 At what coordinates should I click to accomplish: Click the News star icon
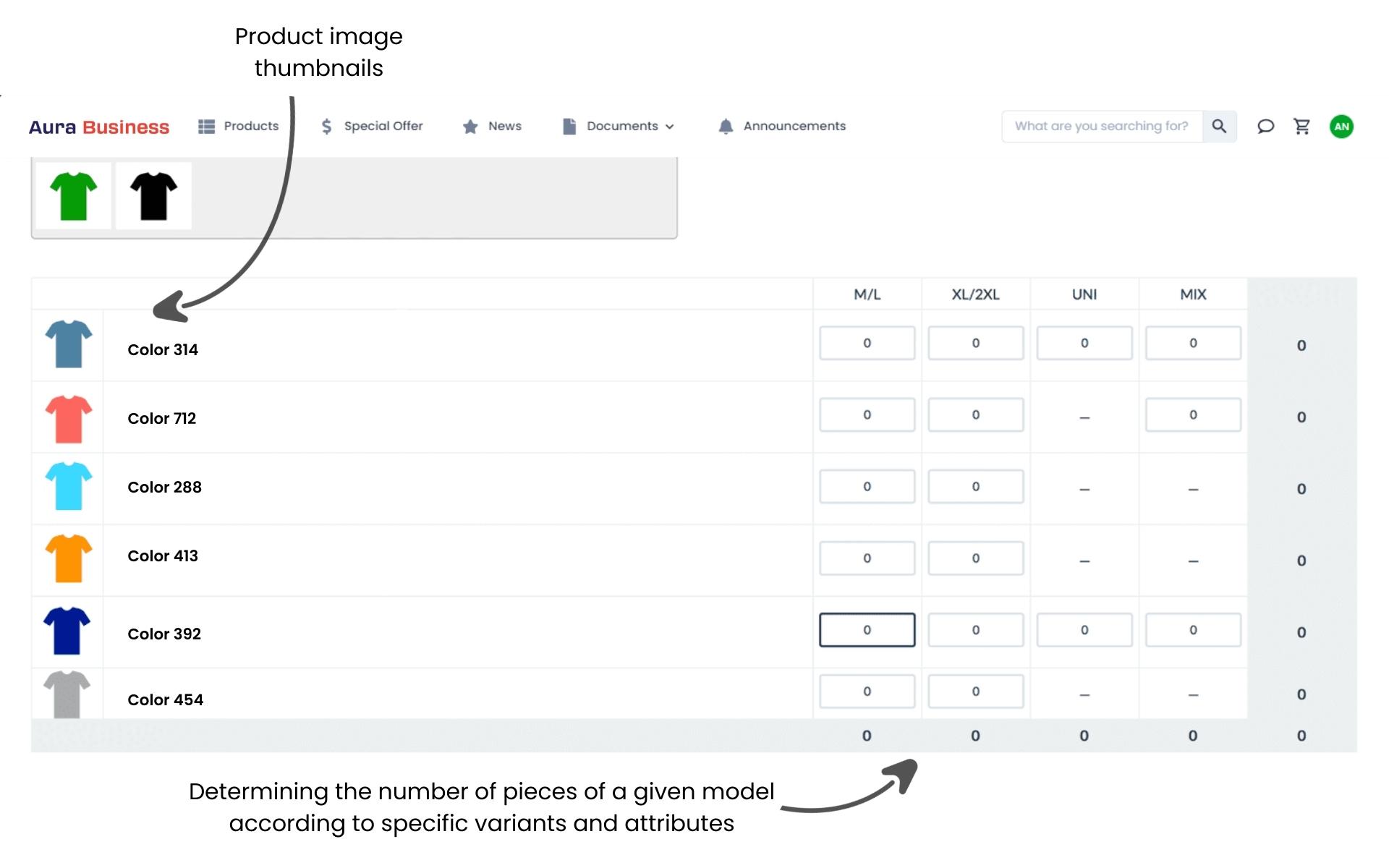click(470, 126)
